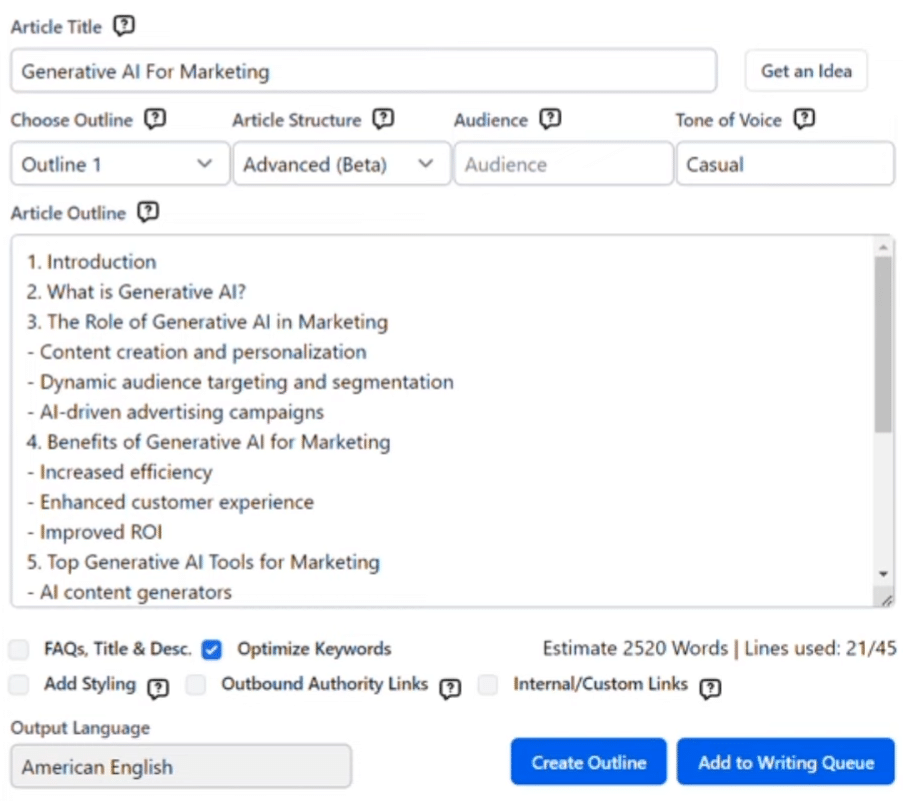This screenshot has width=903, height=801.
Task: Click the outline textarea resize handle
Action: (886, 599)
